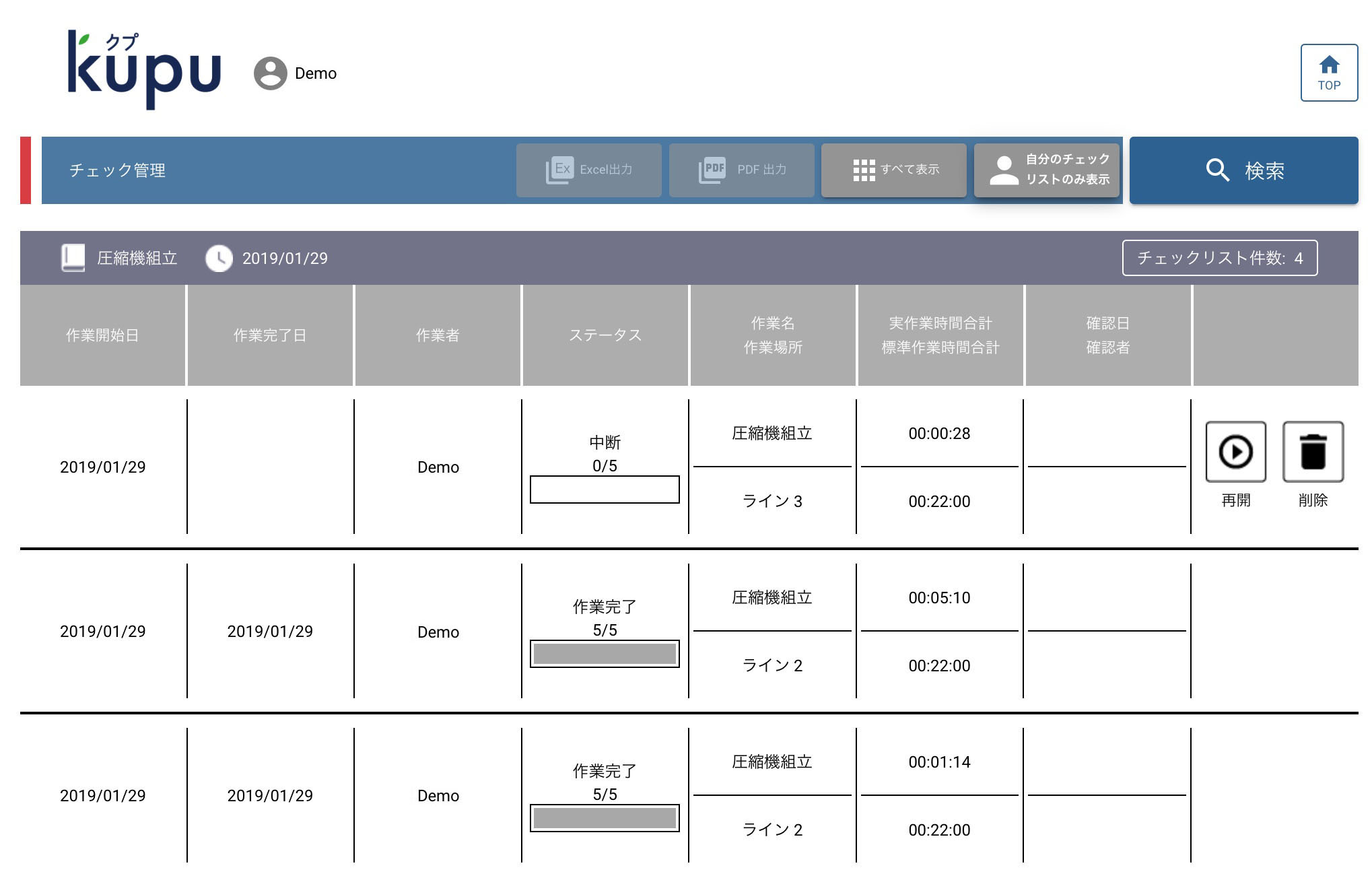Click the Demo user avatar icon
Image resolution: width=1372 pixels, height=876 pixels.
(270, 73)
